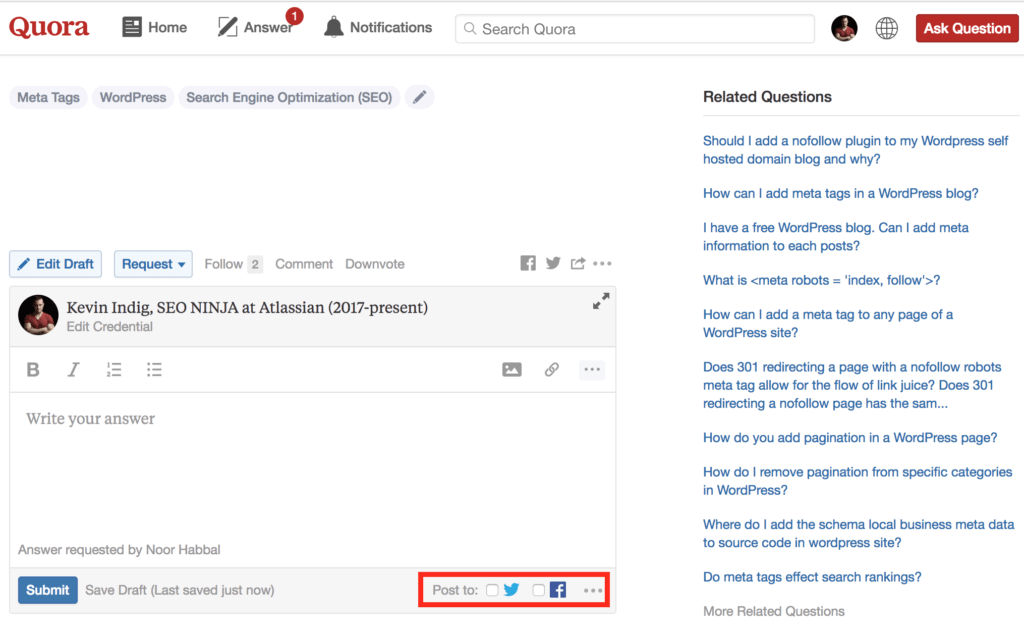Open 'meta tag to any page' question
Viewport: 1024px width, 634px height.
(828, 323)
